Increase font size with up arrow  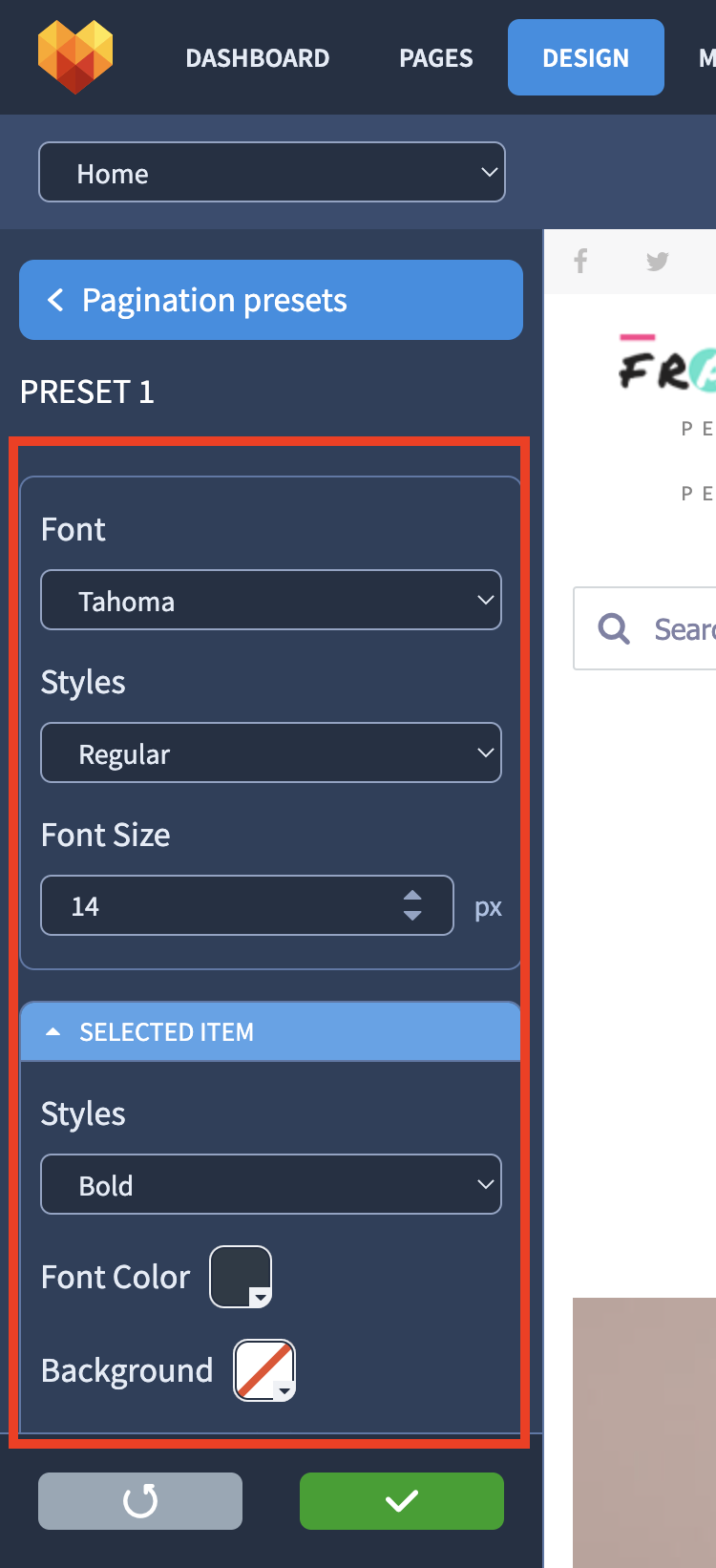[x=412, y=896]
